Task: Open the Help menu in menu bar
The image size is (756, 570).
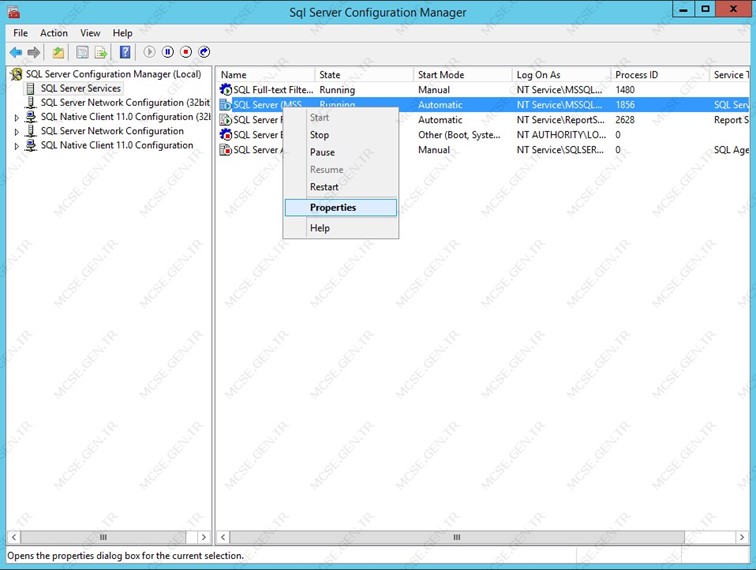Action: coord(122,33)
